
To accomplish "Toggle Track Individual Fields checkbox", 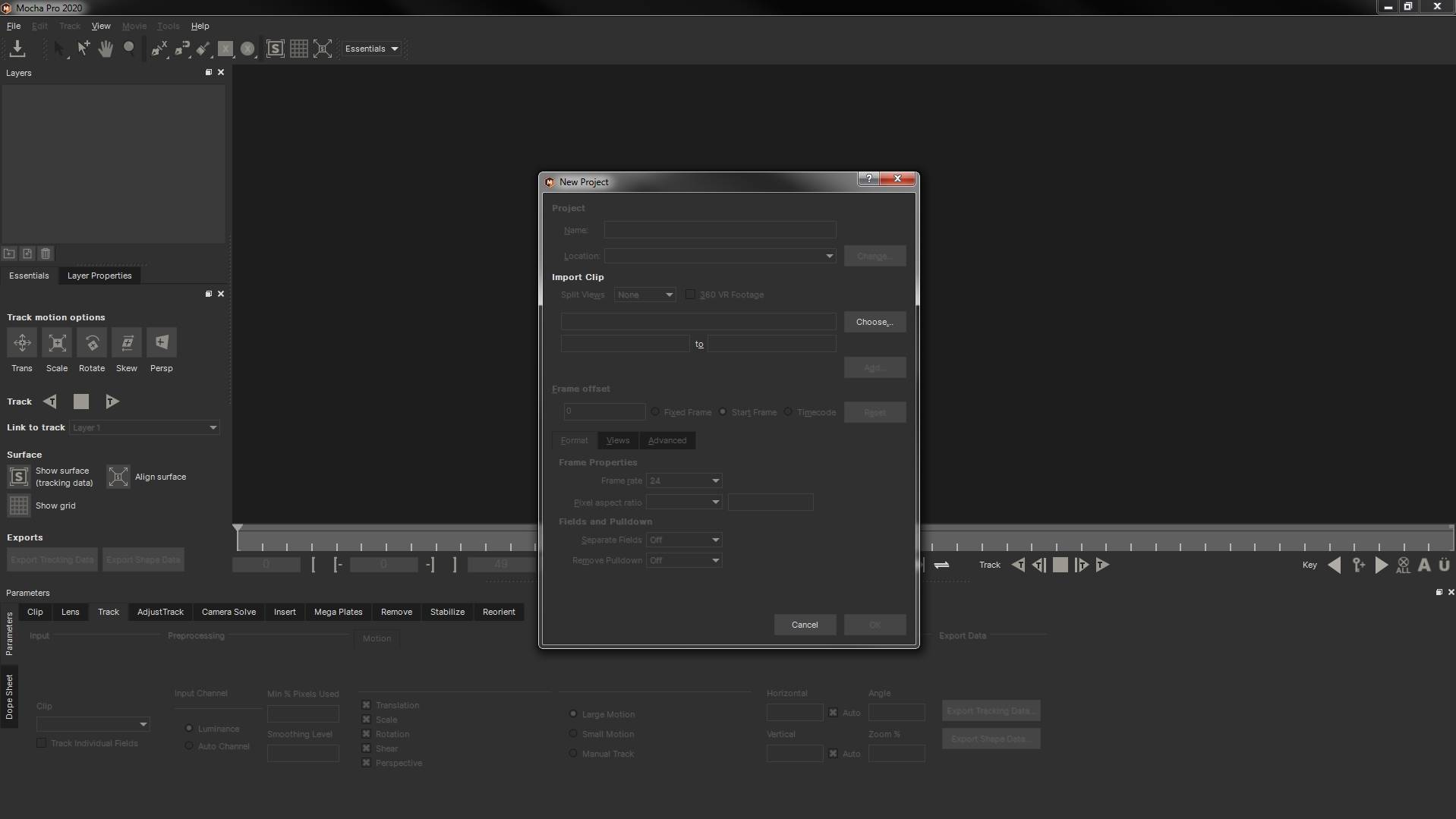I will (42, 743).
